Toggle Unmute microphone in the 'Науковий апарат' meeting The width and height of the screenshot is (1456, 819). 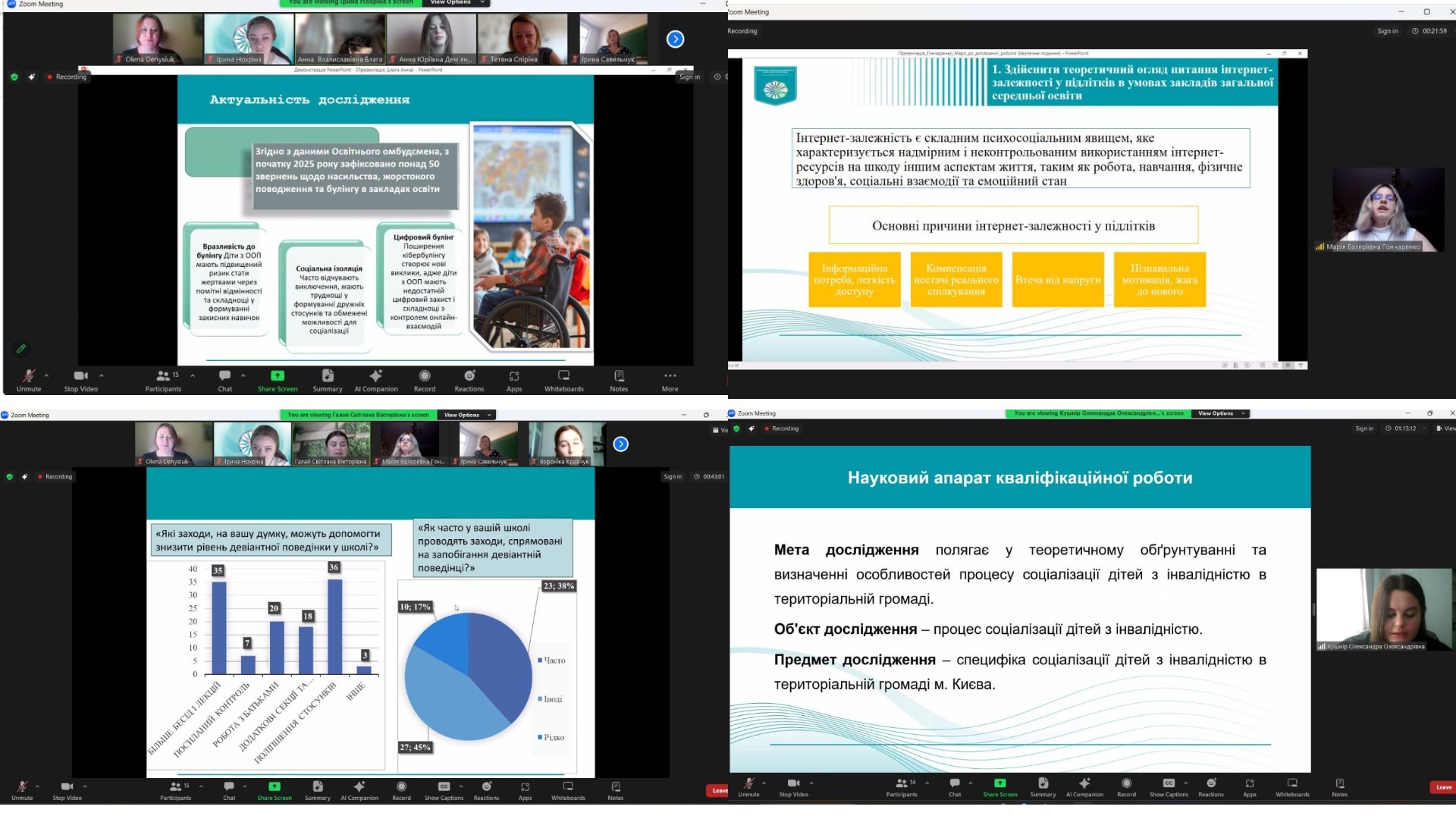coord(748,787)
